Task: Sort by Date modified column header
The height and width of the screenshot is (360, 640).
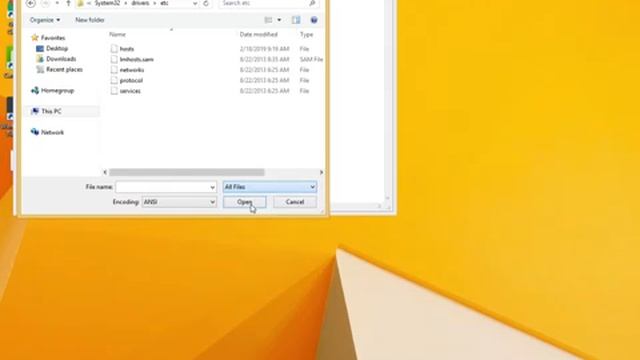Action: tap(259, 34)
